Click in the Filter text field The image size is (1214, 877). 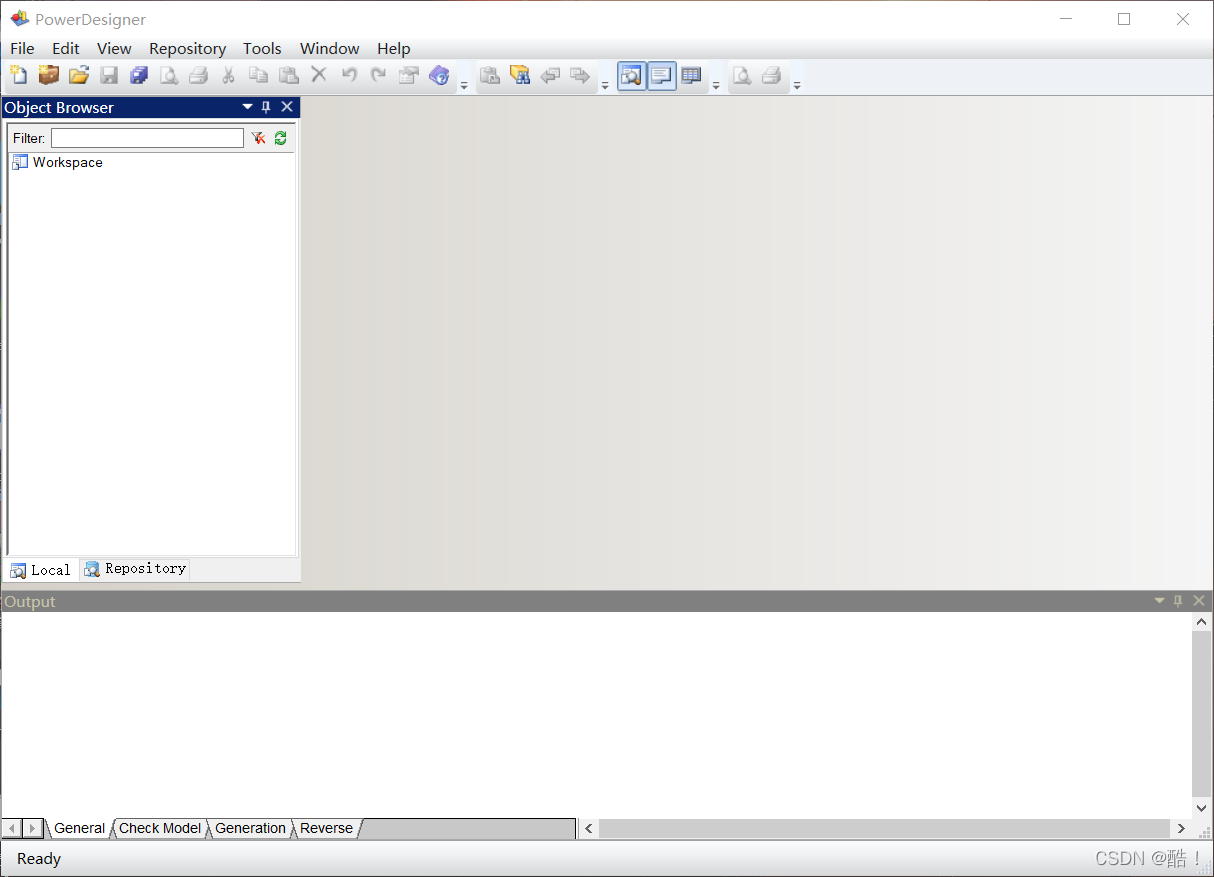[147, 138]
